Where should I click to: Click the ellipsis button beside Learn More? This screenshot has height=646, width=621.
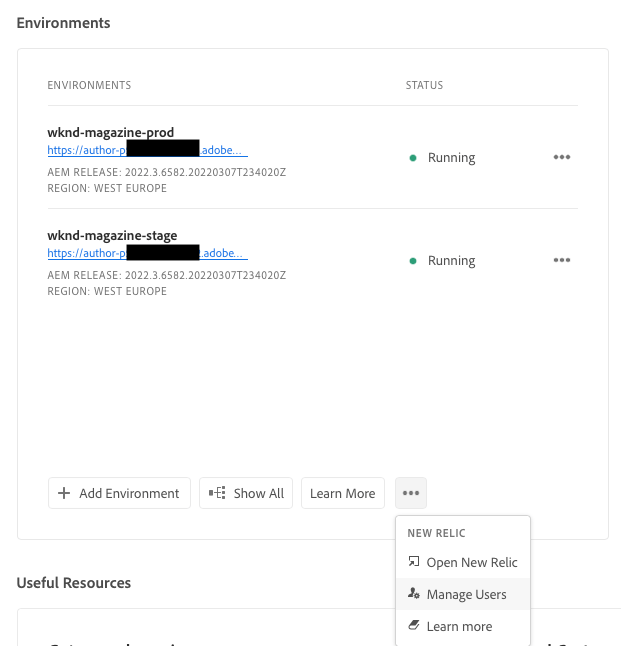pyautogui.click(x=411, y=493)
